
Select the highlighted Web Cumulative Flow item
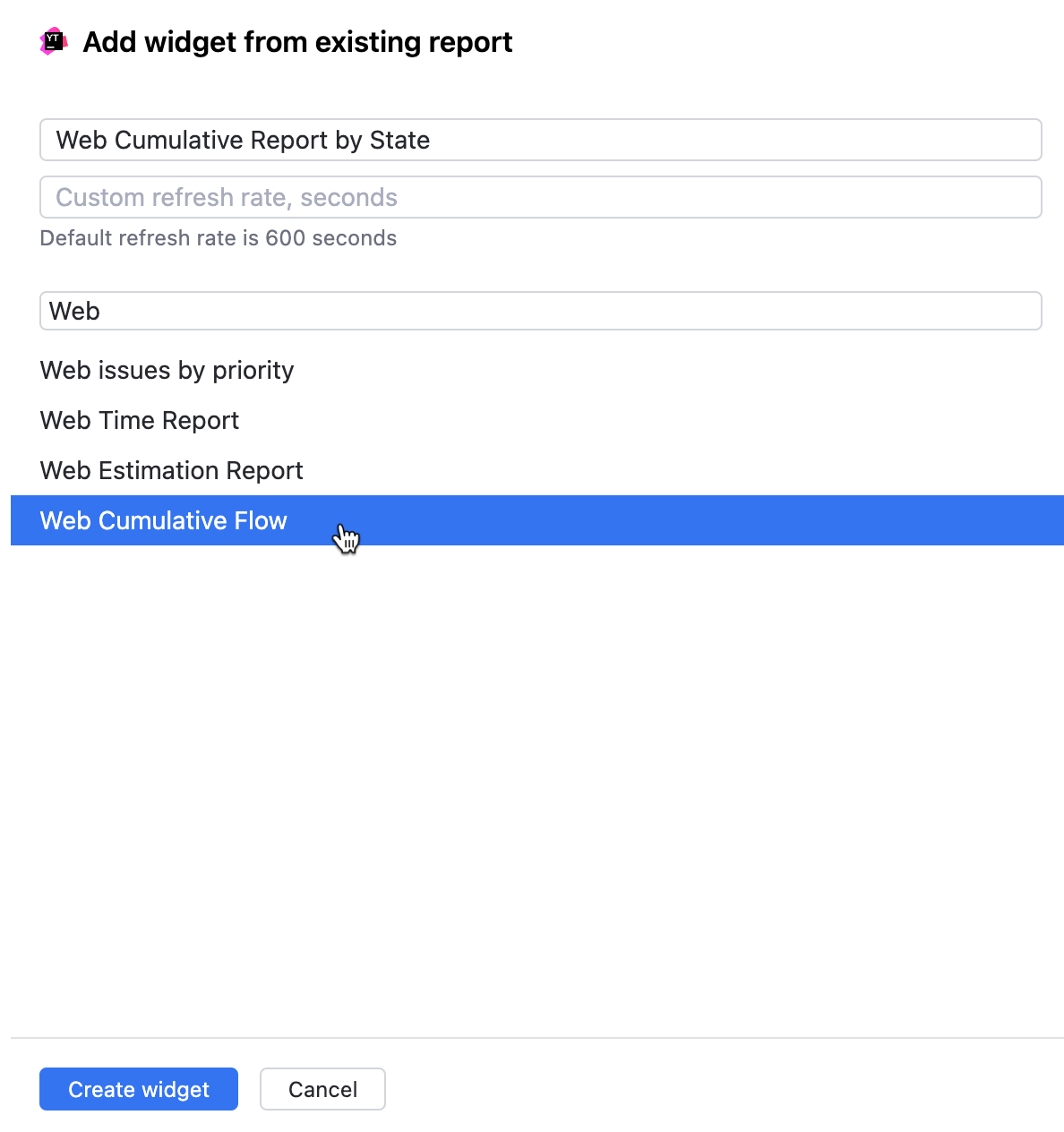pos(164,520)
